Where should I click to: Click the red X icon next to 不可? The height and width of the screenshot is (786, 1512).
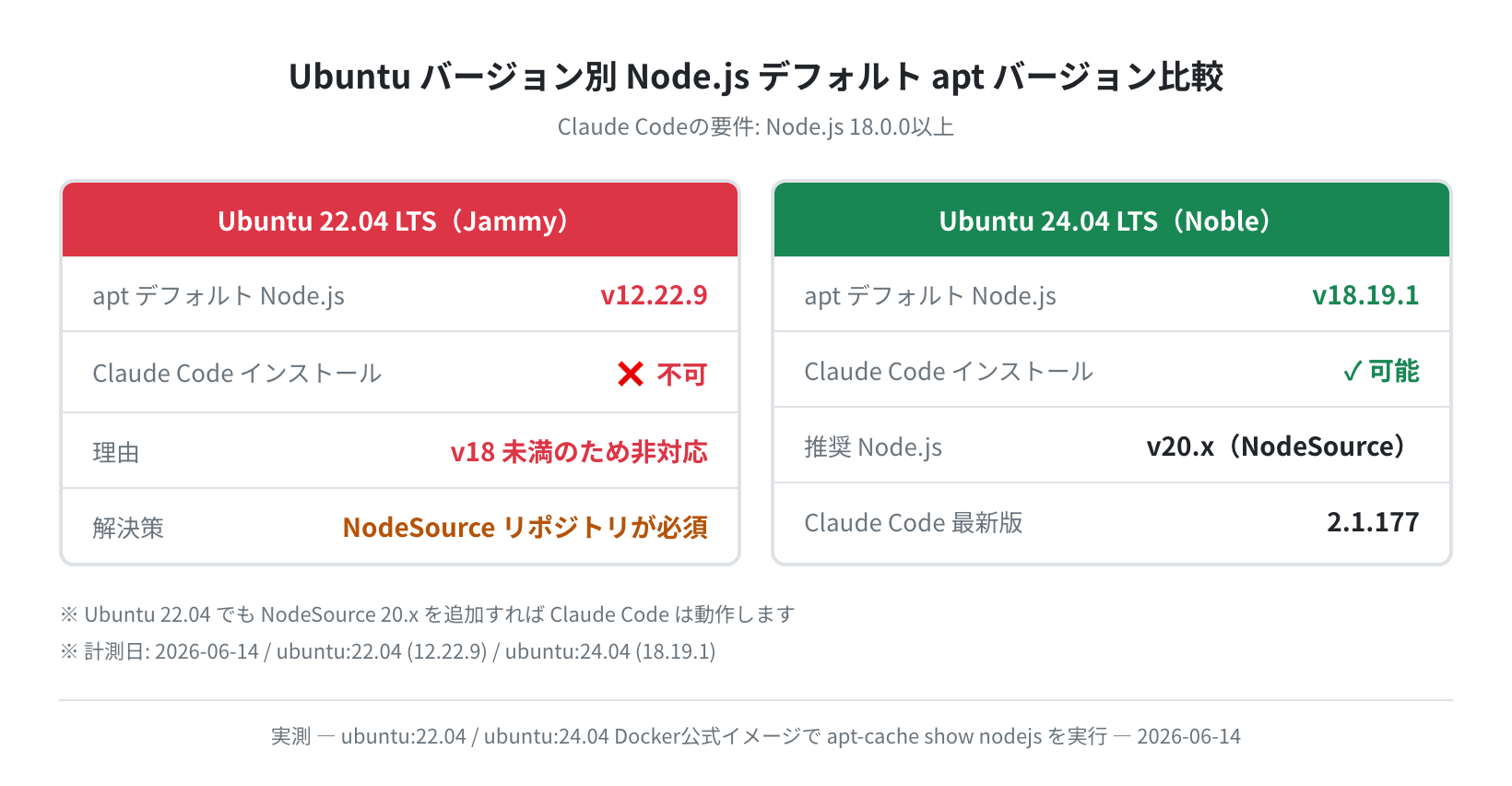(631, 374)
